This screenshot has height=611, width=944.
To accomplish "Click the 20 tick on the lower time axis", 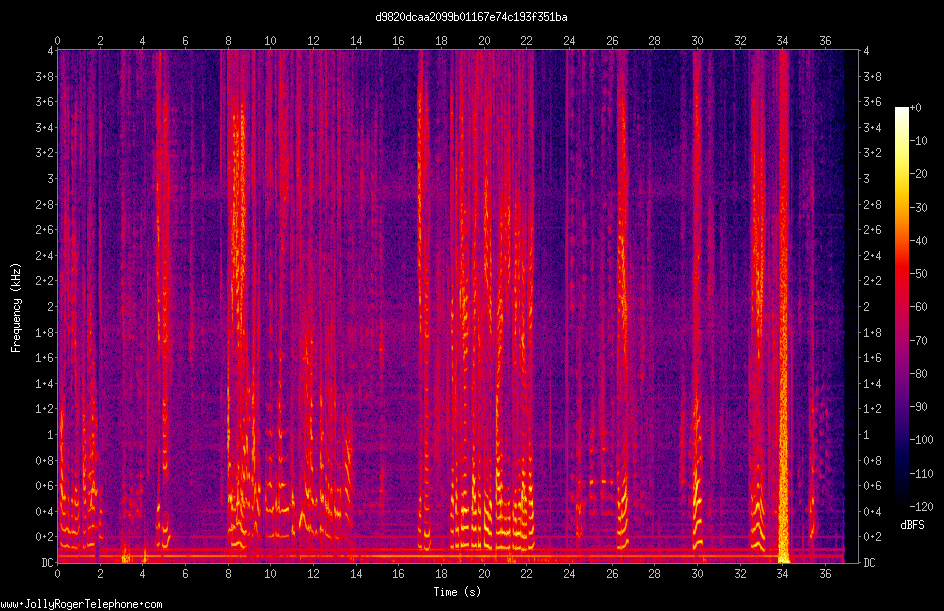I will (x=484, y=574).
